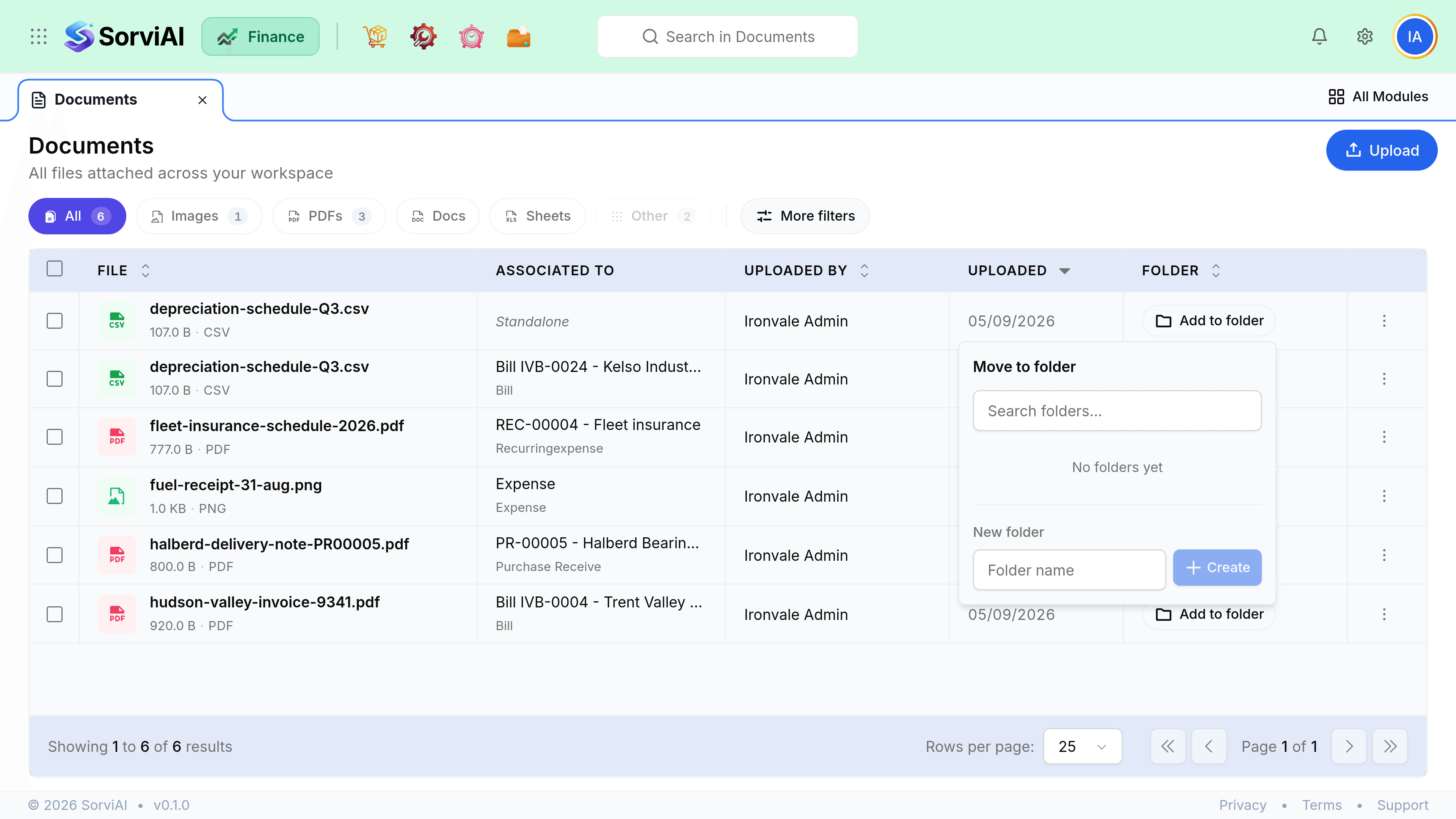Go to last page
Viewport: 1456px width, 819px height.
click(x=1390, y=747)
